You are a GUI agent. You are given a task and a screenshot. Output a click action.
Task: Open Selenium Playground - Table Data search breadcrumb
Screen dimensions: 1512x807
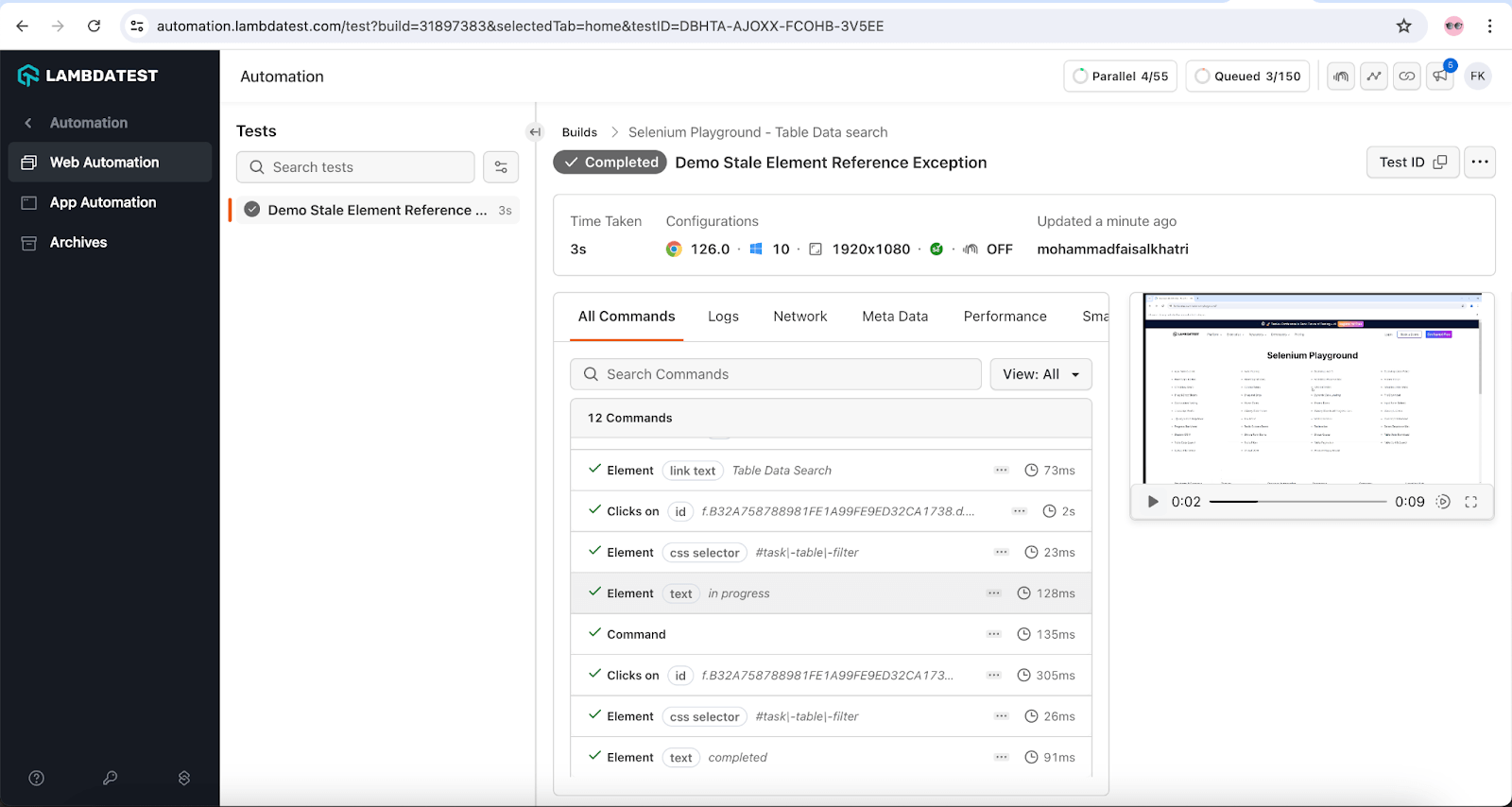pyautogui.click(x=758, y=132)
